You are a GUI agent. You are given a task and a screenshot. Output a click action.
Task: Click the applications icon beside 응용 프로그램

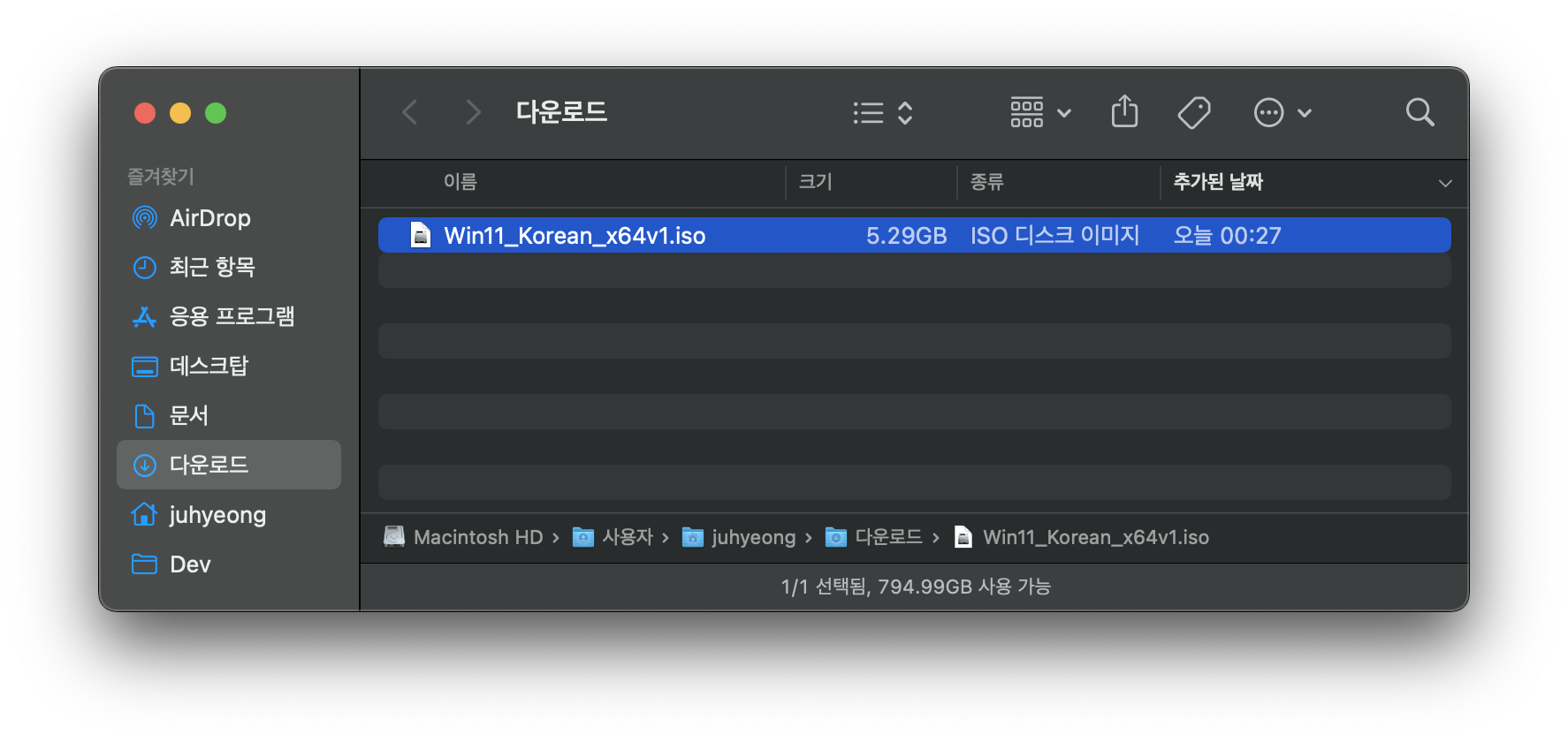144,316
